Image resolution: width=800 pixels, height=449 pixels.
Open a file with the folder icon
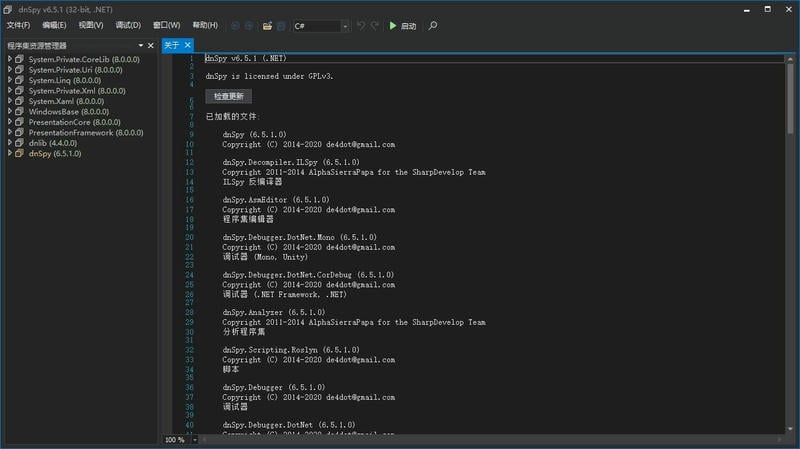click(x=267, y=26)
